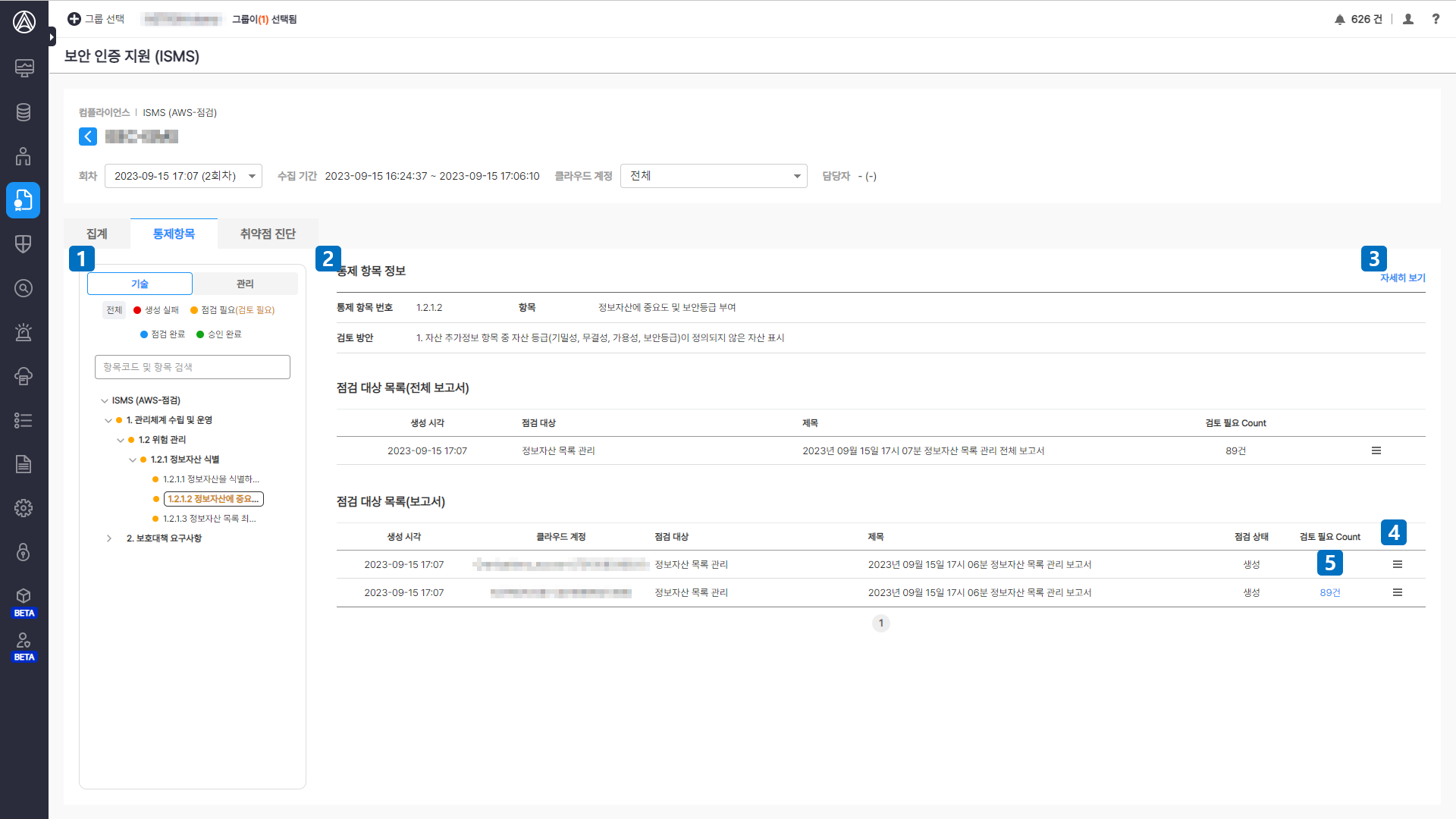Open the BETA user icon in sidebar
Image resolution: width=1456 pixels, height=819 pixels.
tap(24, 646)
